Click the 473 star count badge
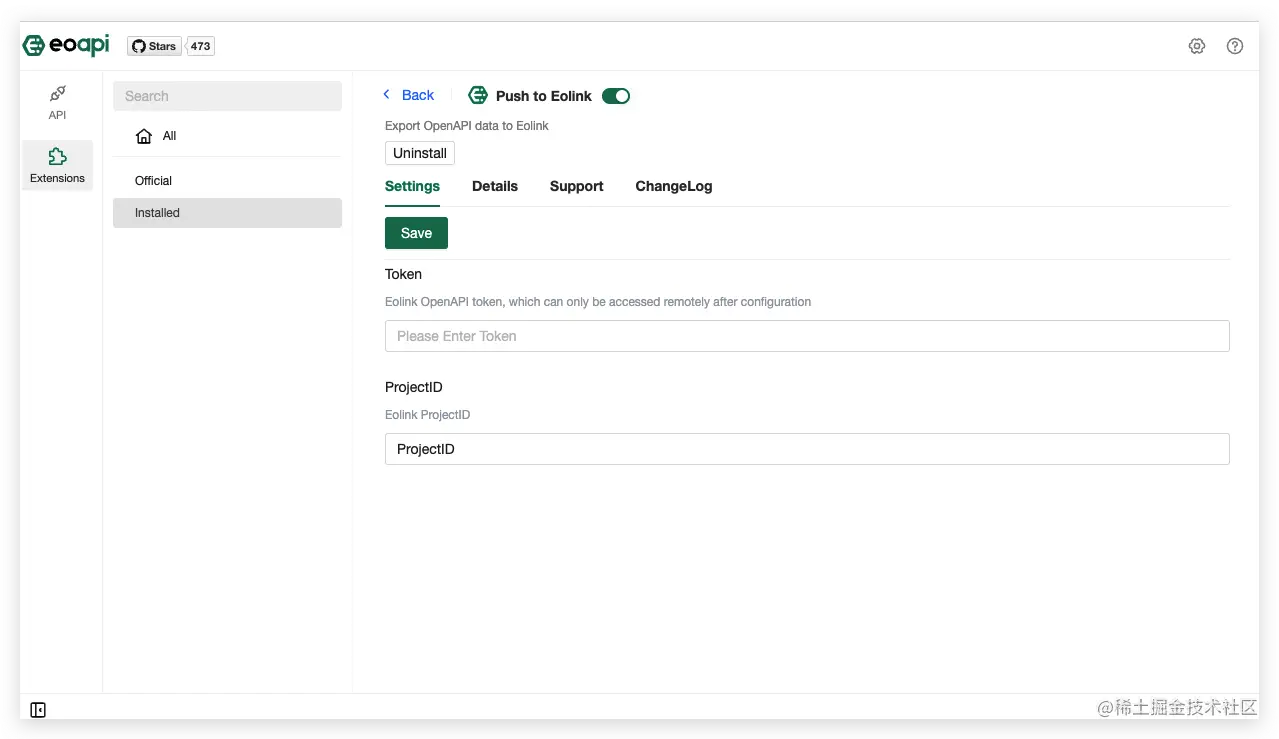The image size is (1279, 739). [x=201, y=46]
